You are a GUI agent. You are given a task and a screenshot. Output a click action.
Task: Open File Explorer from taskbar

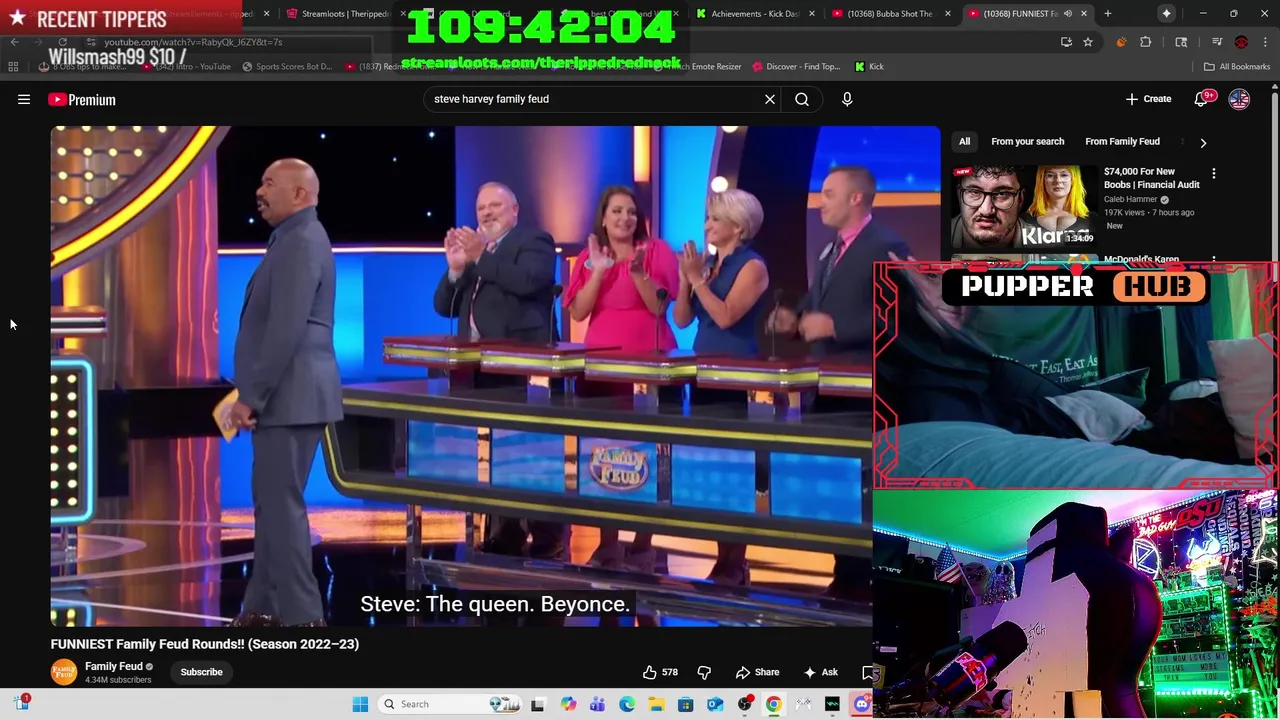(x=656, y=704)
